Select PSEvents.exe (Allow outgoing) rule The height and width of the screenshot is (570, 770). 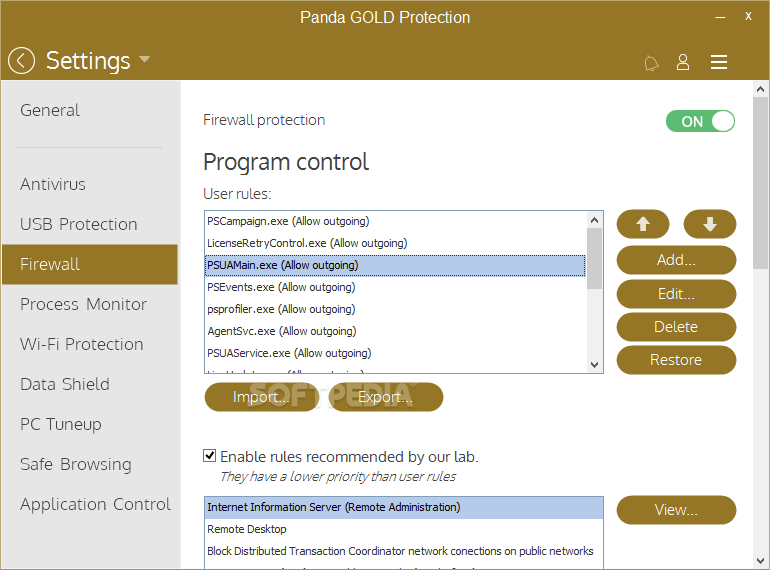coord(396,287)
